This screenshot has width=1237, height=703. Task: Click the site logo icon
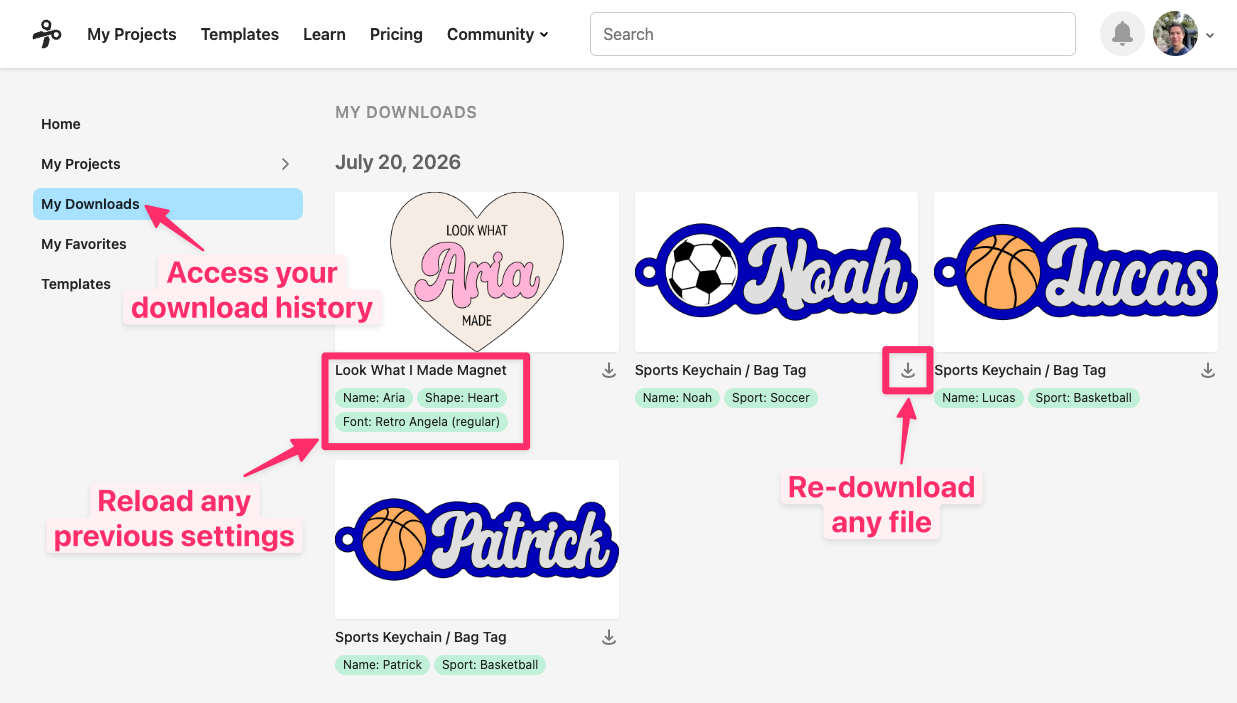(x=47, y=34)
